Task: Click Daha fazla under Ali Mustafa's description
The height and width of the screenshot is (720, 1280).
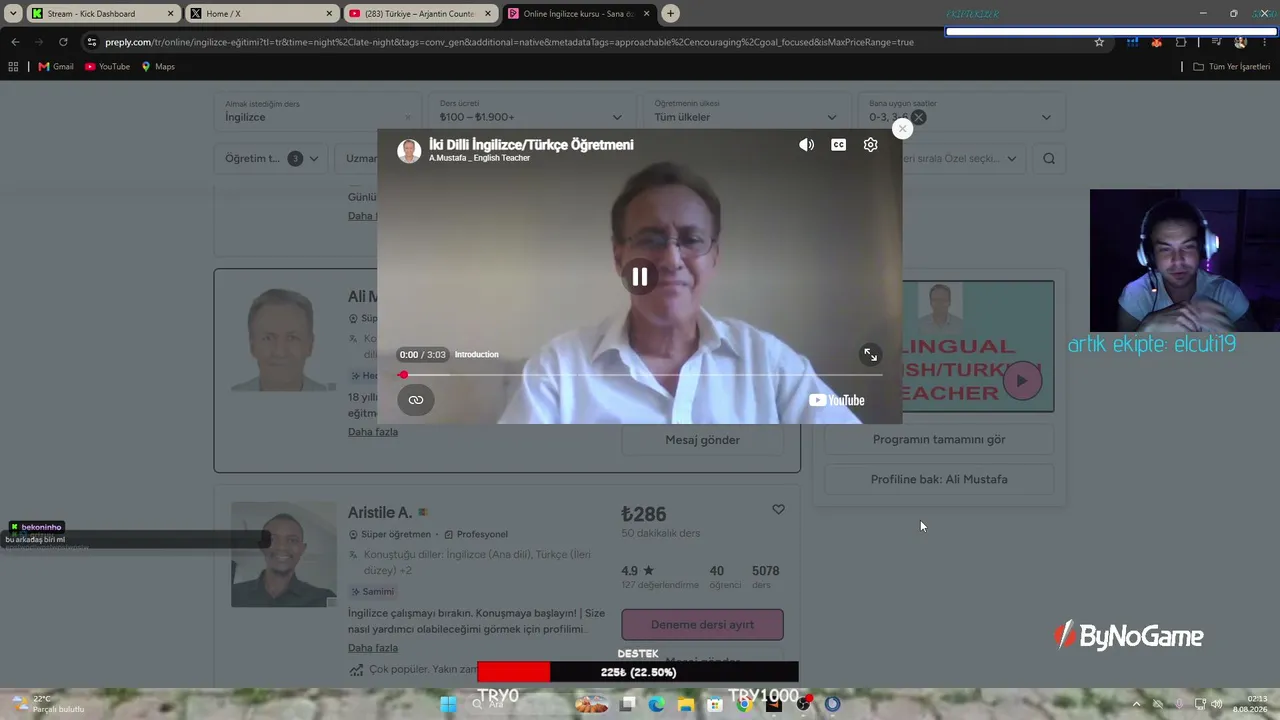Action: 373,432
